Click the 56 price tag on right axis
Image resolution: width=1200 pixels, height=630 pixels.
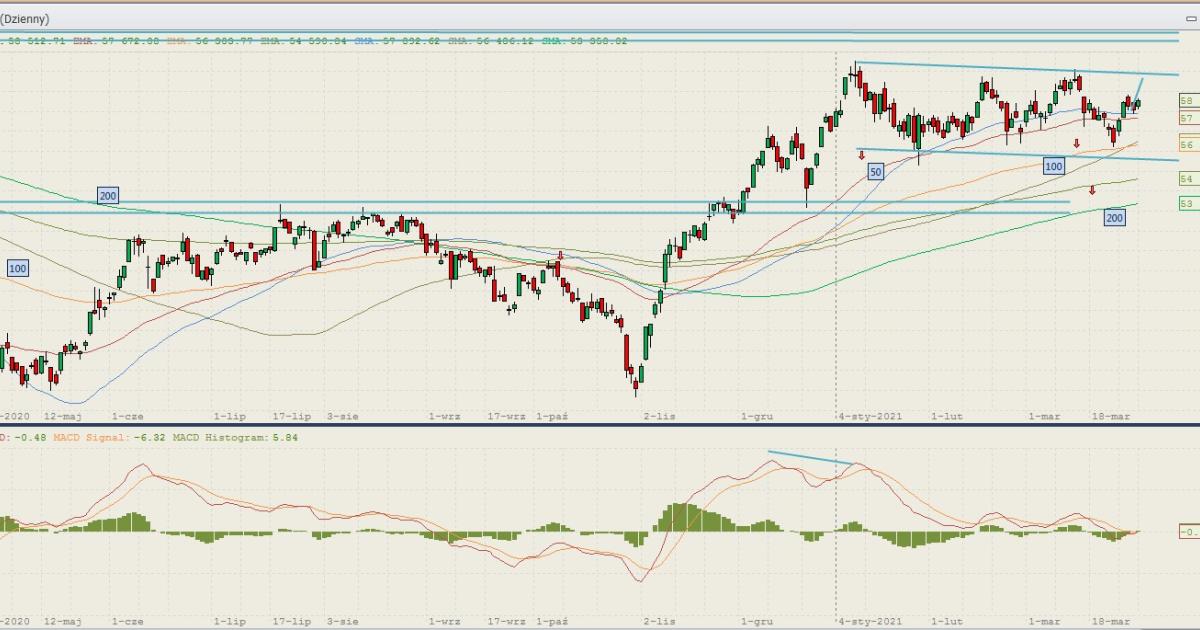pyautogui.click(x=1187, y=145)
